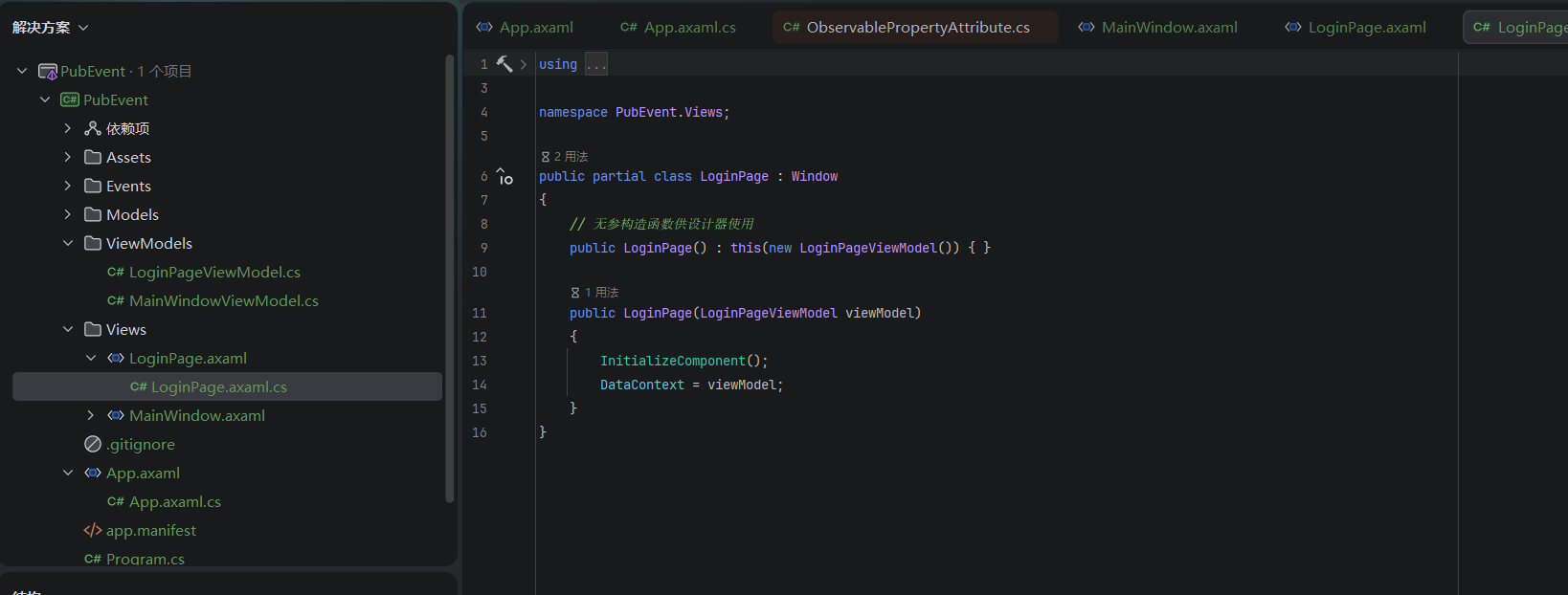Viewport: 1568px width, 595px height.
Task: Click the XAML icon of MainWindow.axaml in tree
Action: 116,415
